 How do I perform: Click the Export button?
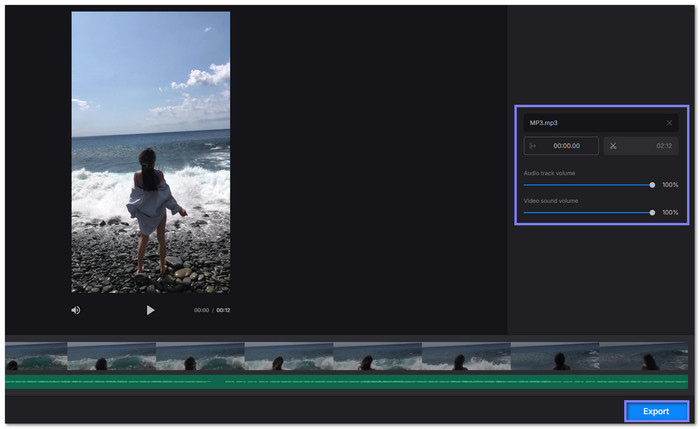(656, 411)
